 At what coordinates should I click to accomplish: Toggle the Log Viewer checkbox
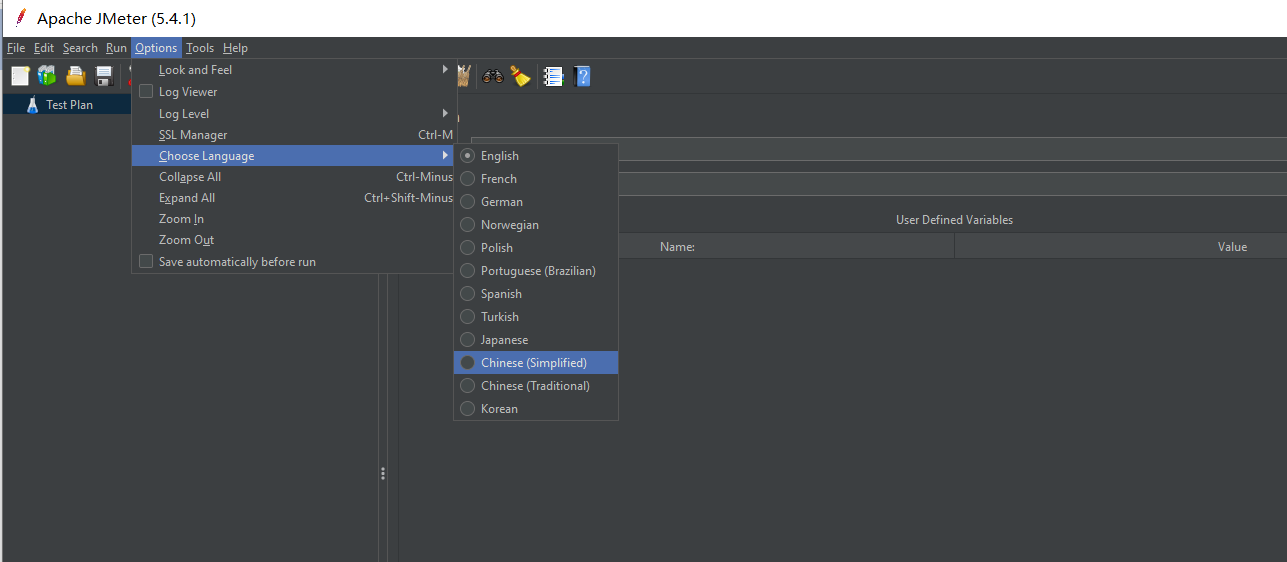point(146,91)
